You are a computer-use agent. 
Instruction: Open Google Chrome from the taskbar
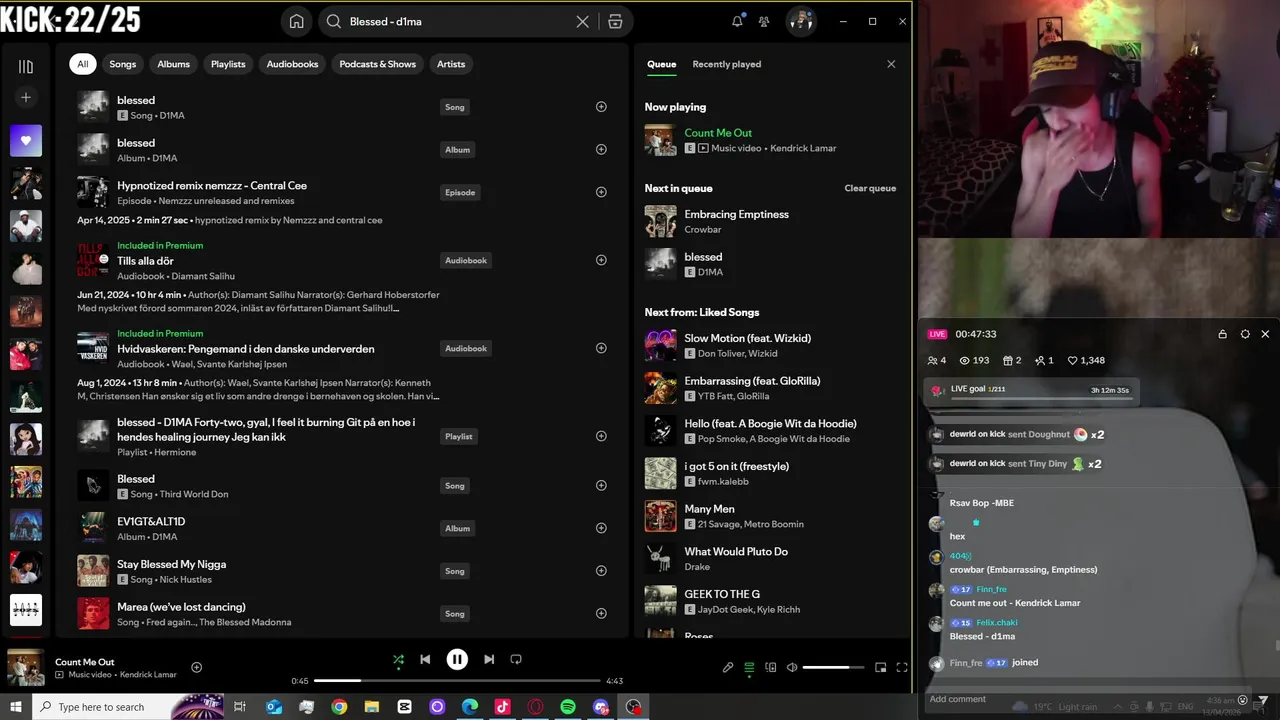point(339,707)
